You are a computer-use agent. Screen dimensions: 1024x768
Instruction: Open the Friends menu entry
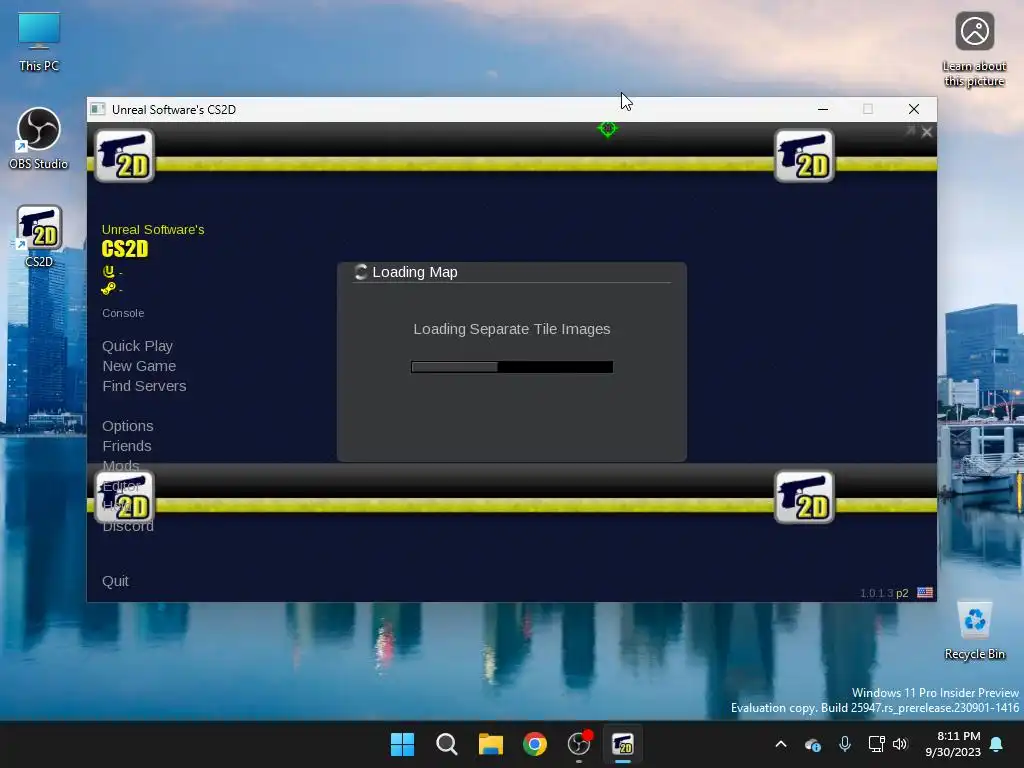pyautogui.click(x=127, y=446)
